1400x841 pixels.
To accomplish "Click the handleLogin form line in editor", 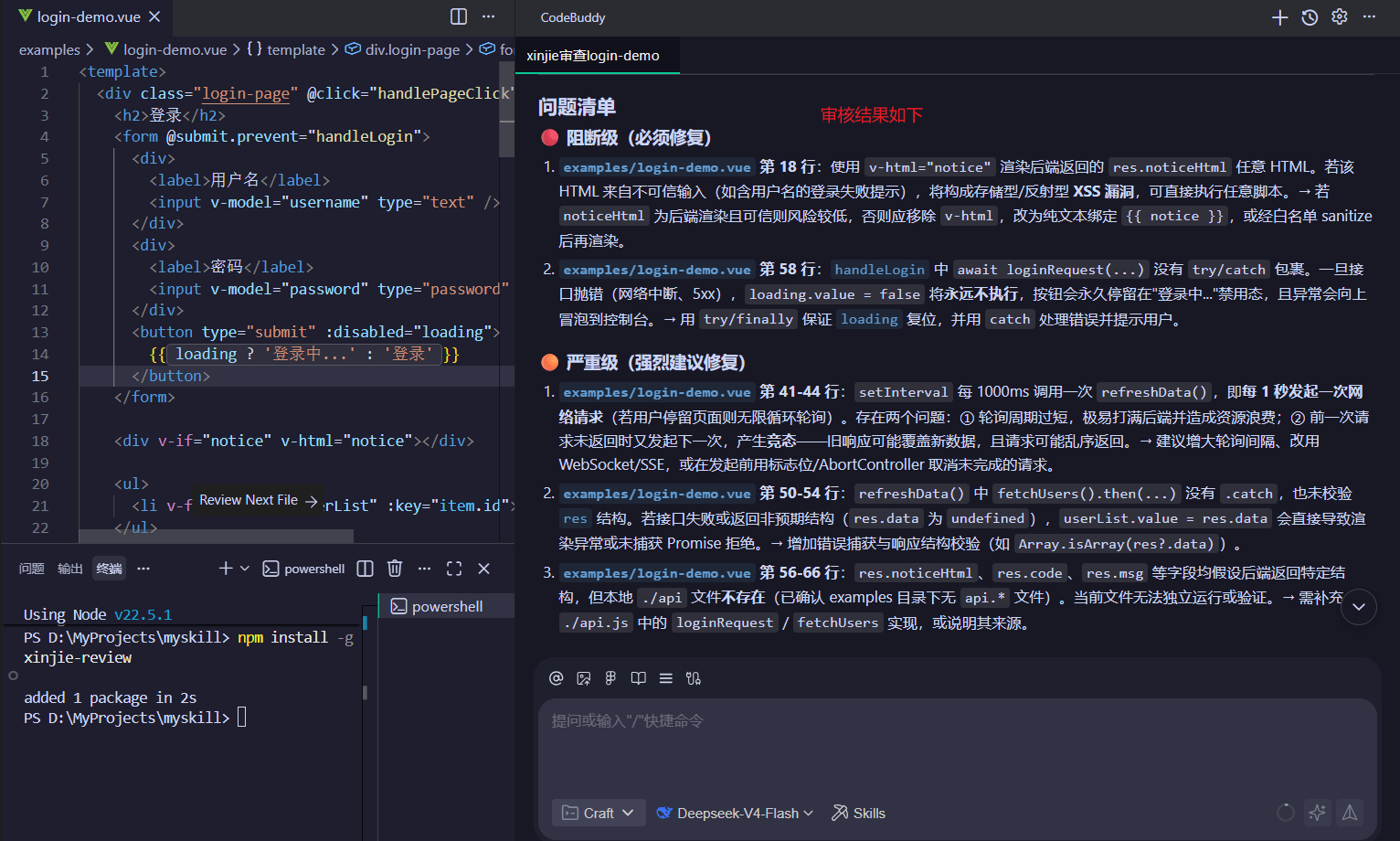I will click(x=272, y=136).
